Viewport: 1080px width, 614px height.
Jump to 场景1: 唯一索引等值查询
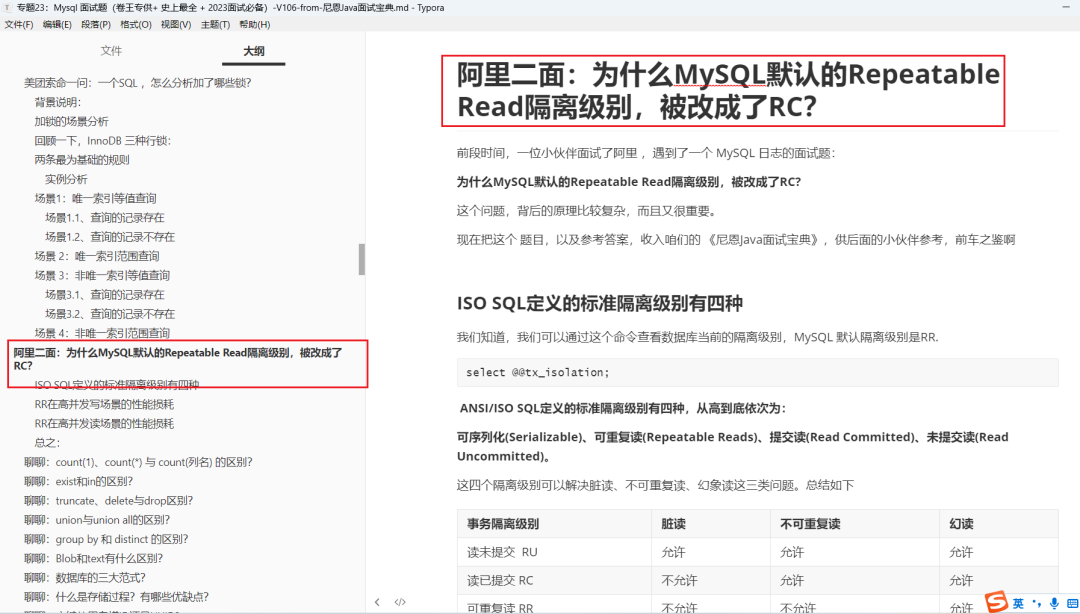click(x=96, y=198)
